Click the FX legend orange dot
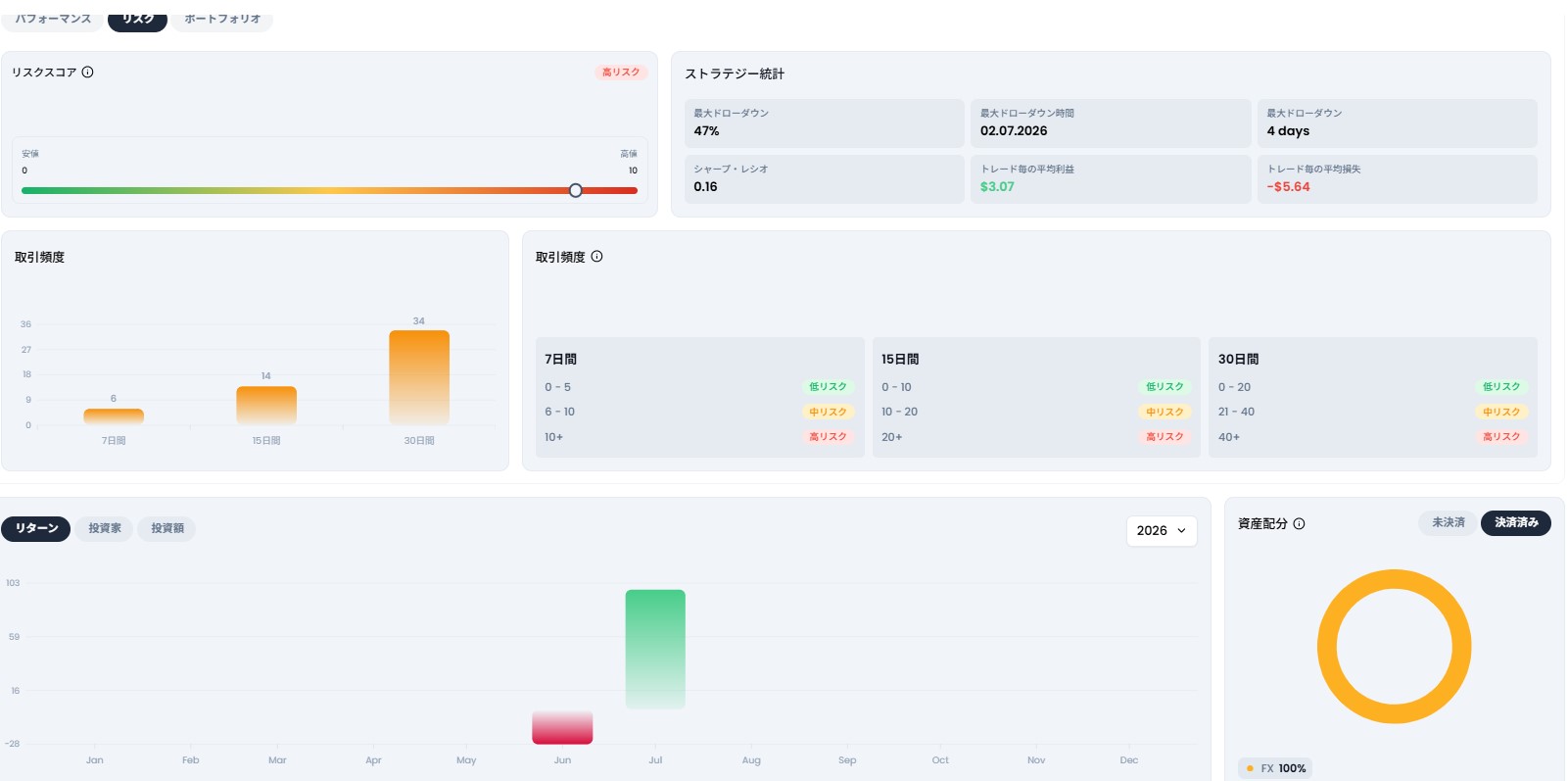 click(x=1250, y=768)
